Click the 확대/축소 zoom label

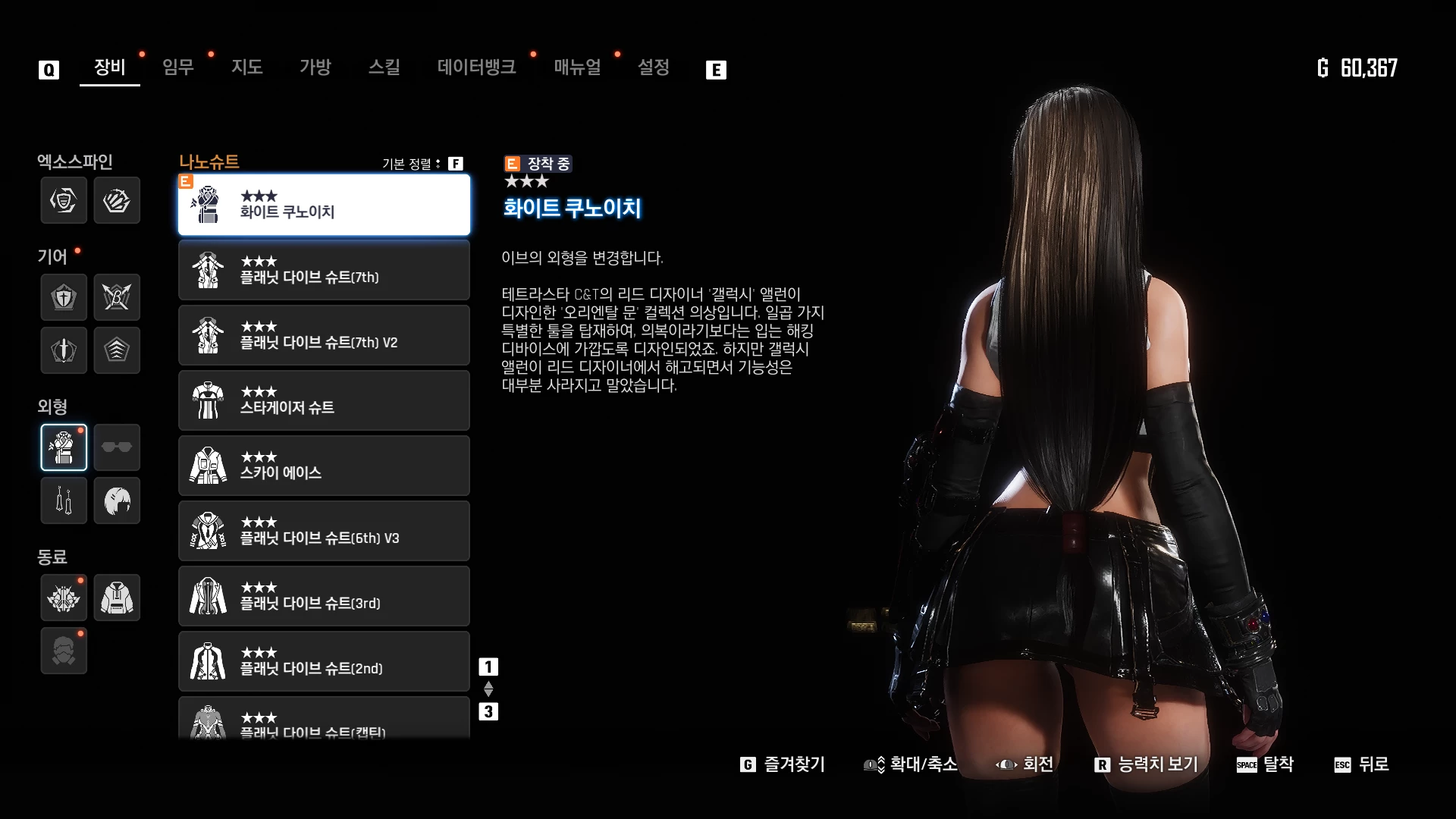pos(924,764)
